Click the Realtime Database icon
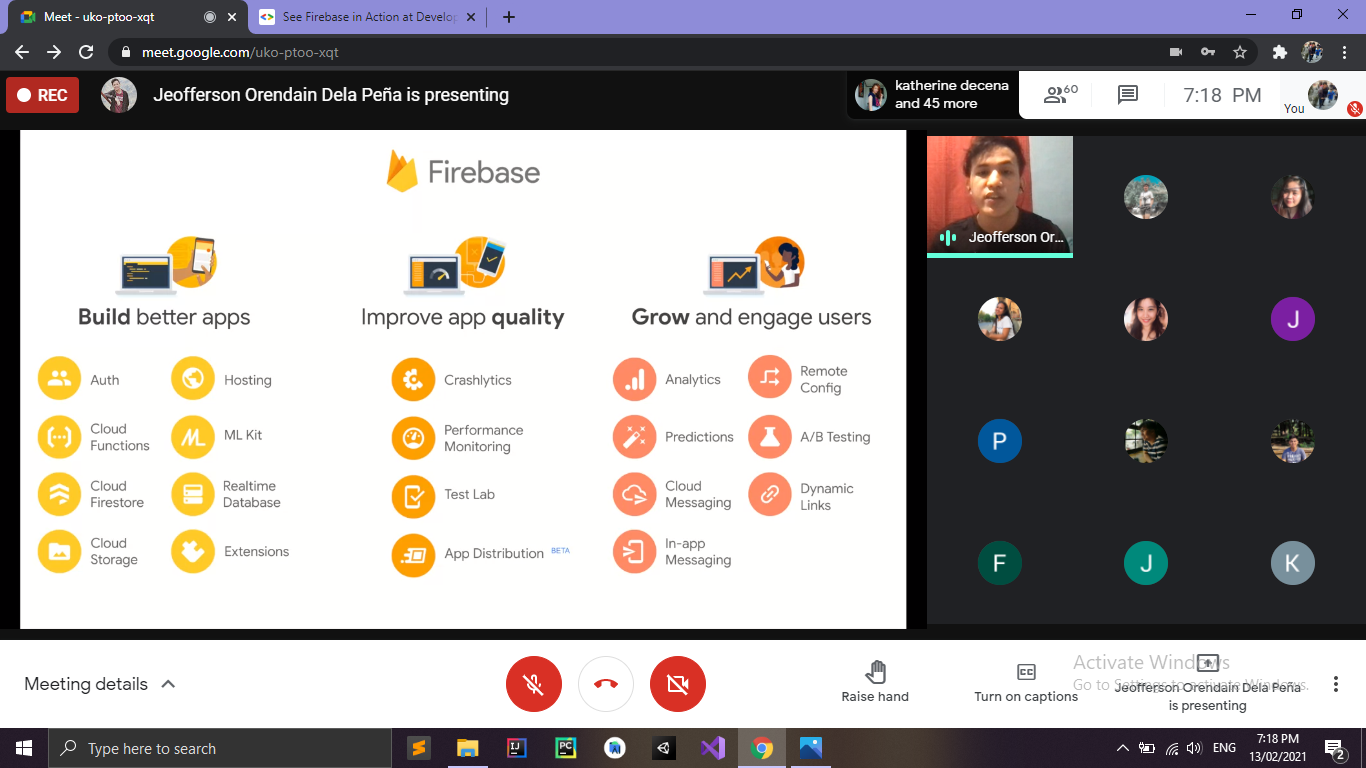Viewport: 1366px width, 768px height. (x=193, y=494)
